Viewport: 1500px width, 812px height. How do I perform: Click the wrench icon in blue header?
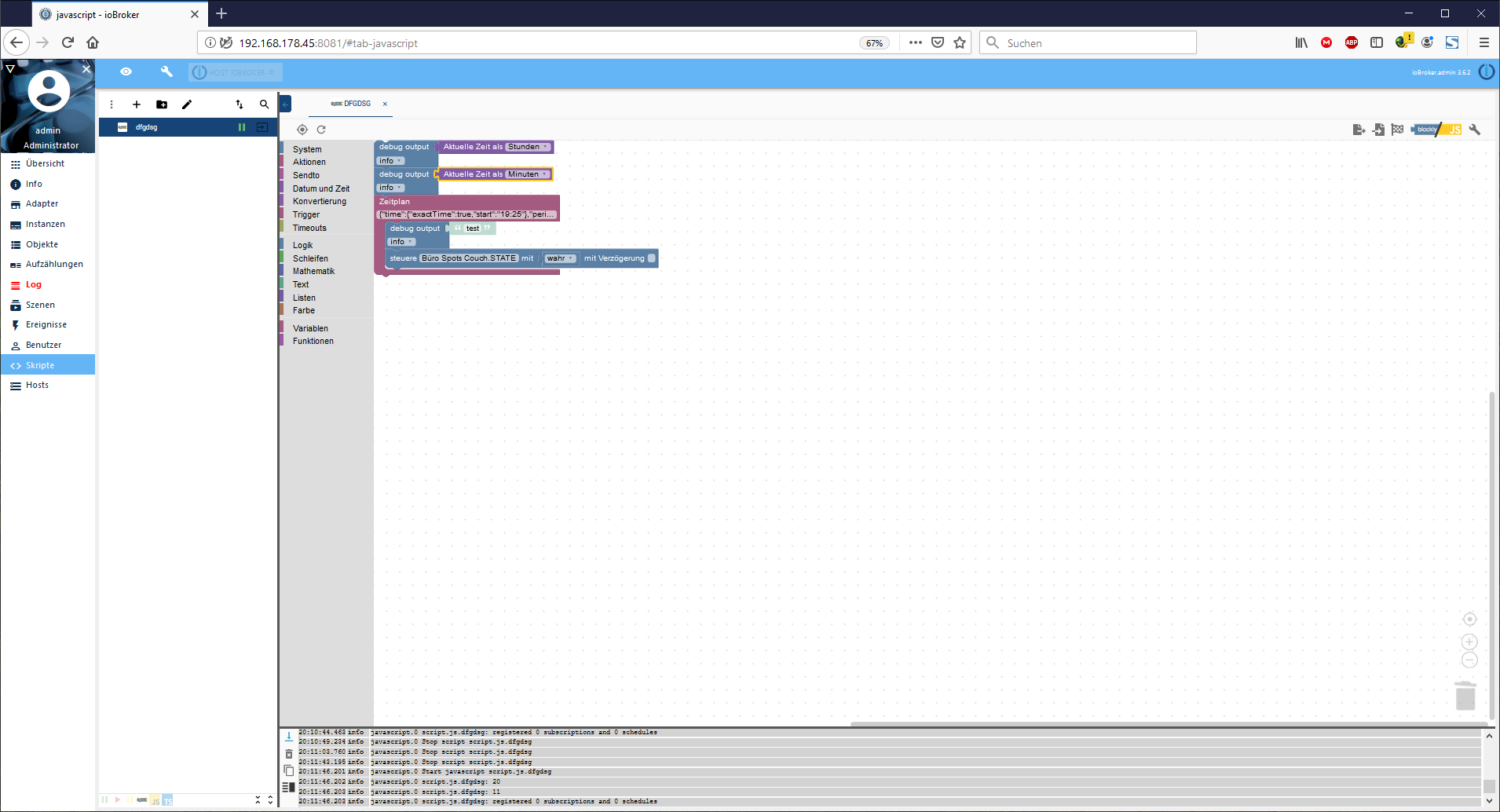[166, 71]
